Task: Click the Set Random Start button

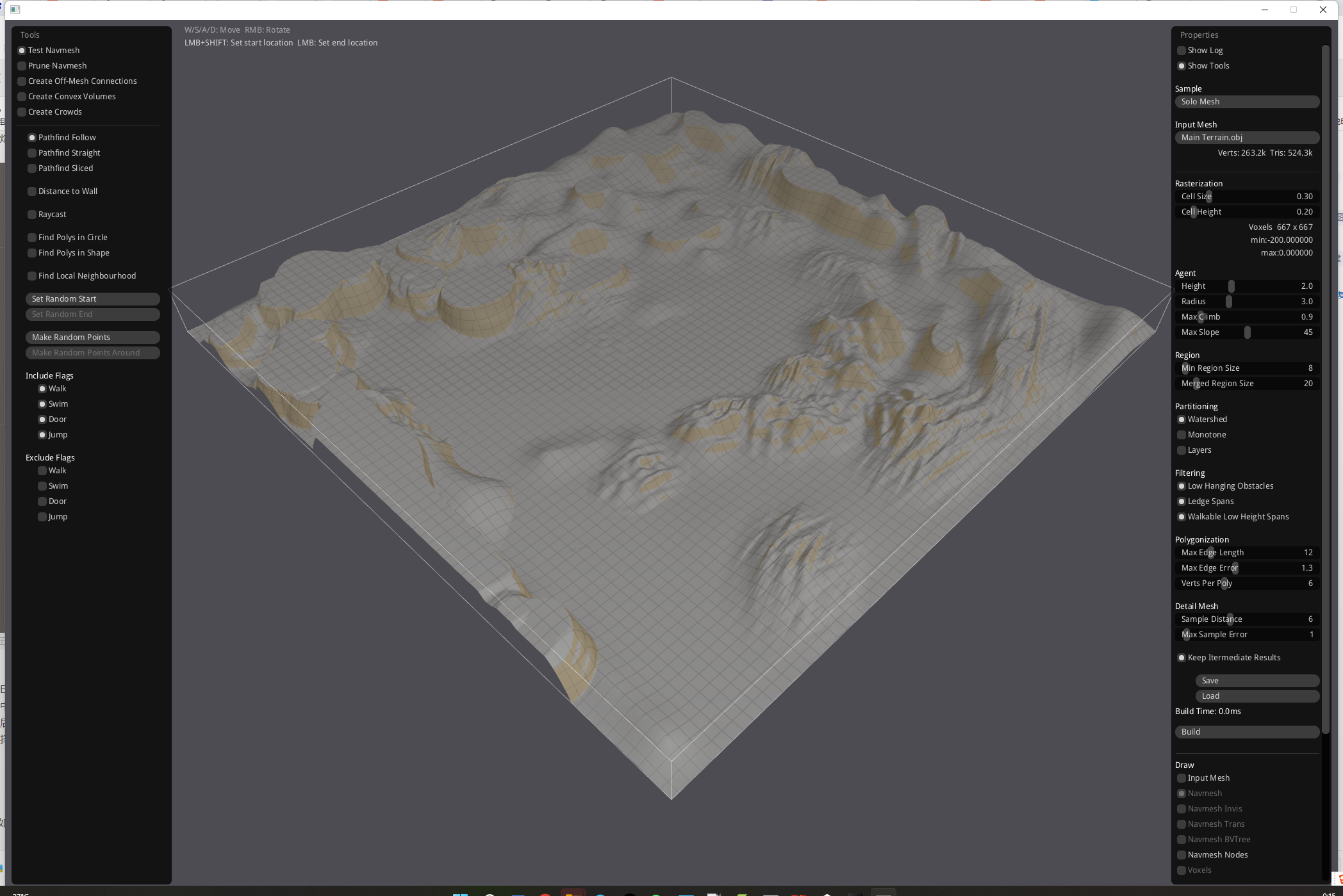Action: tap(93, 299)
